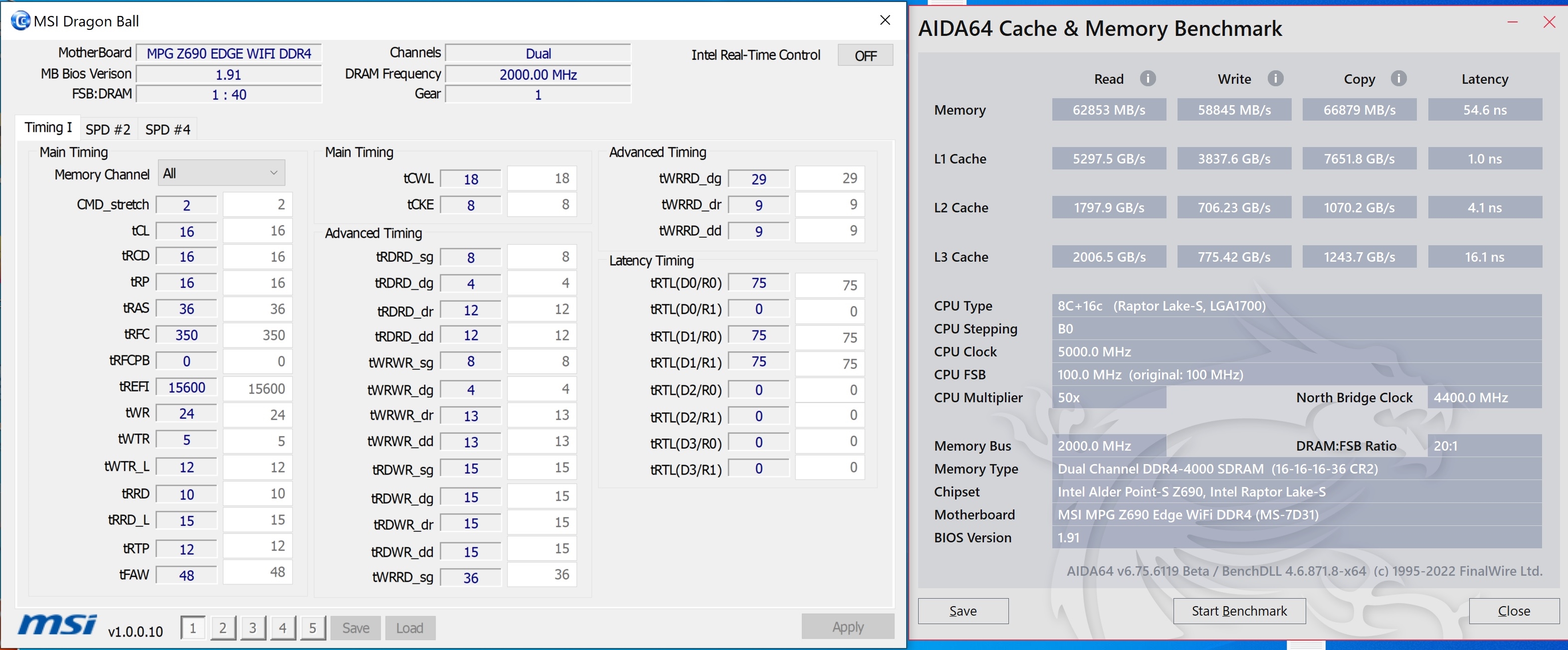
Task: Select profile slot 3
Action: (253, 628)
